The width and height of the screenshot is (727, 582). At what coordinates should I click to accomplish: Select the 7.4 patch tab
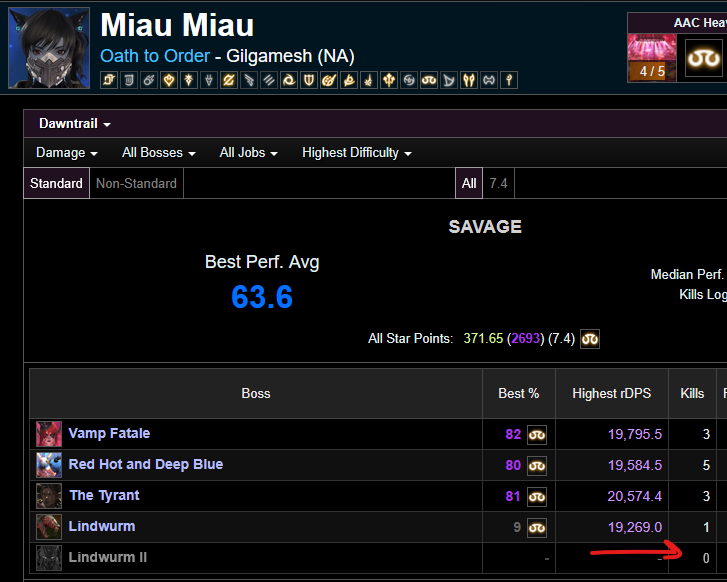point(498,183)
